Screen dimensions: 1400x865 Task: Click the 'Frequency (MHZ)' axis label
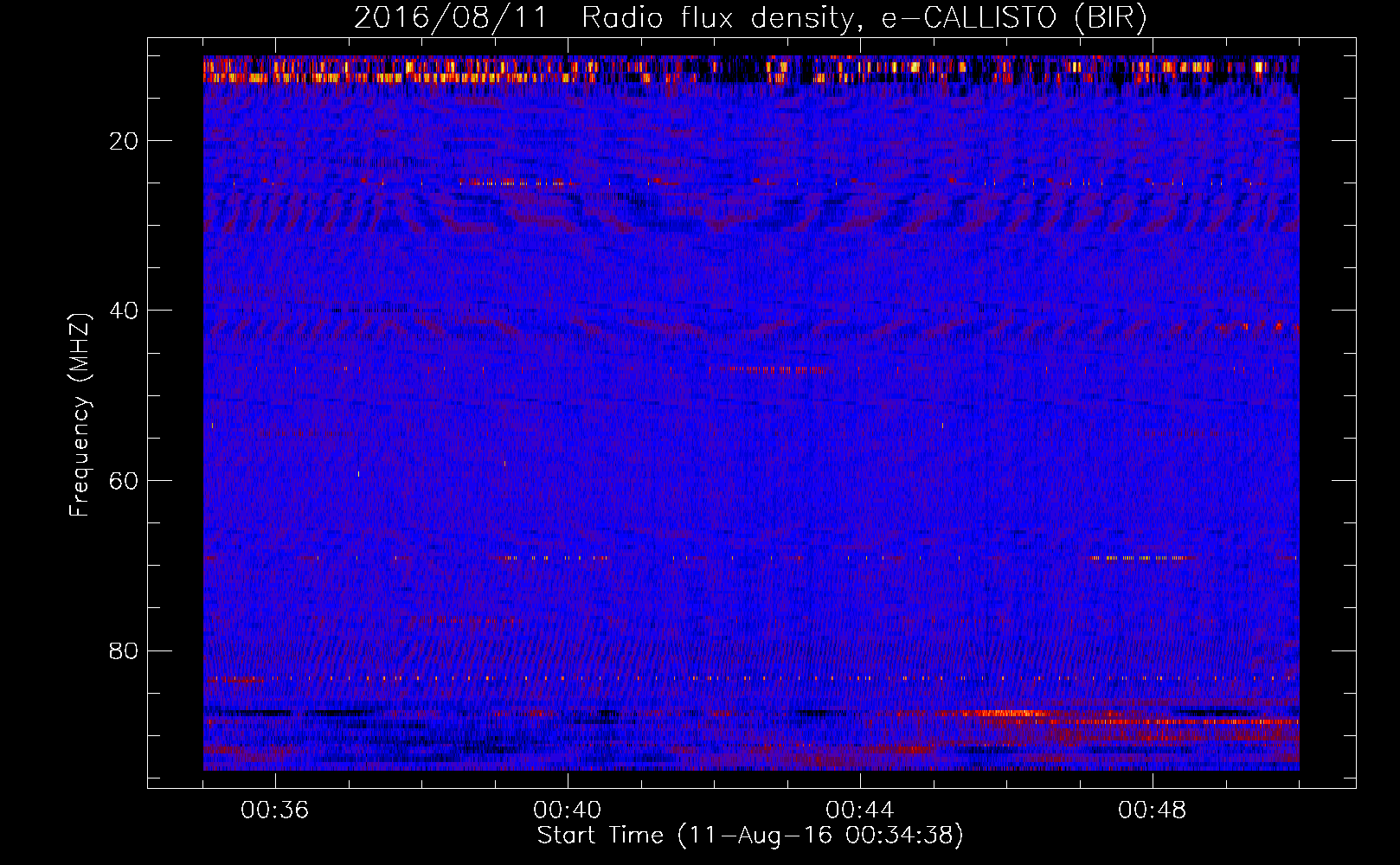[80, 415]
